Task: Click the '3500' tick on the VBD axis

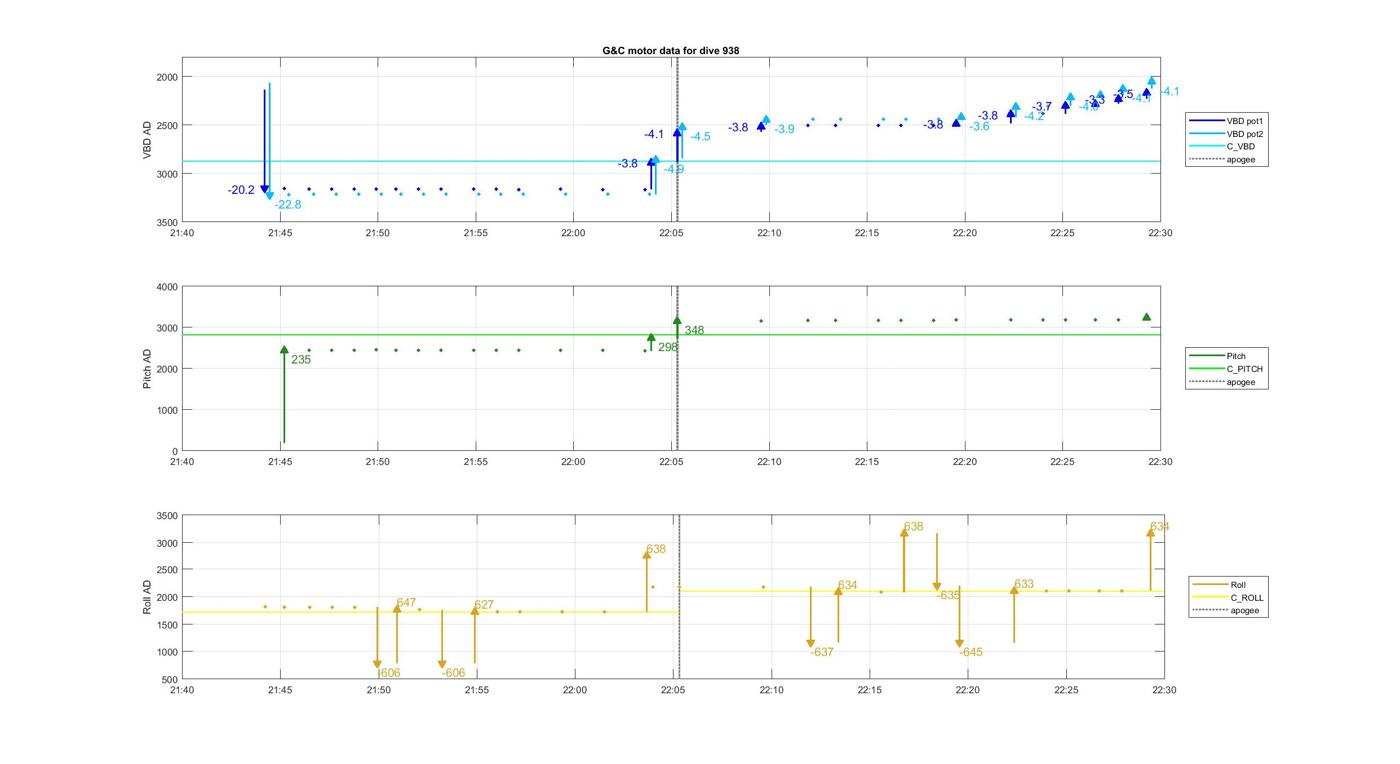Action: click(x=166, y=223)
